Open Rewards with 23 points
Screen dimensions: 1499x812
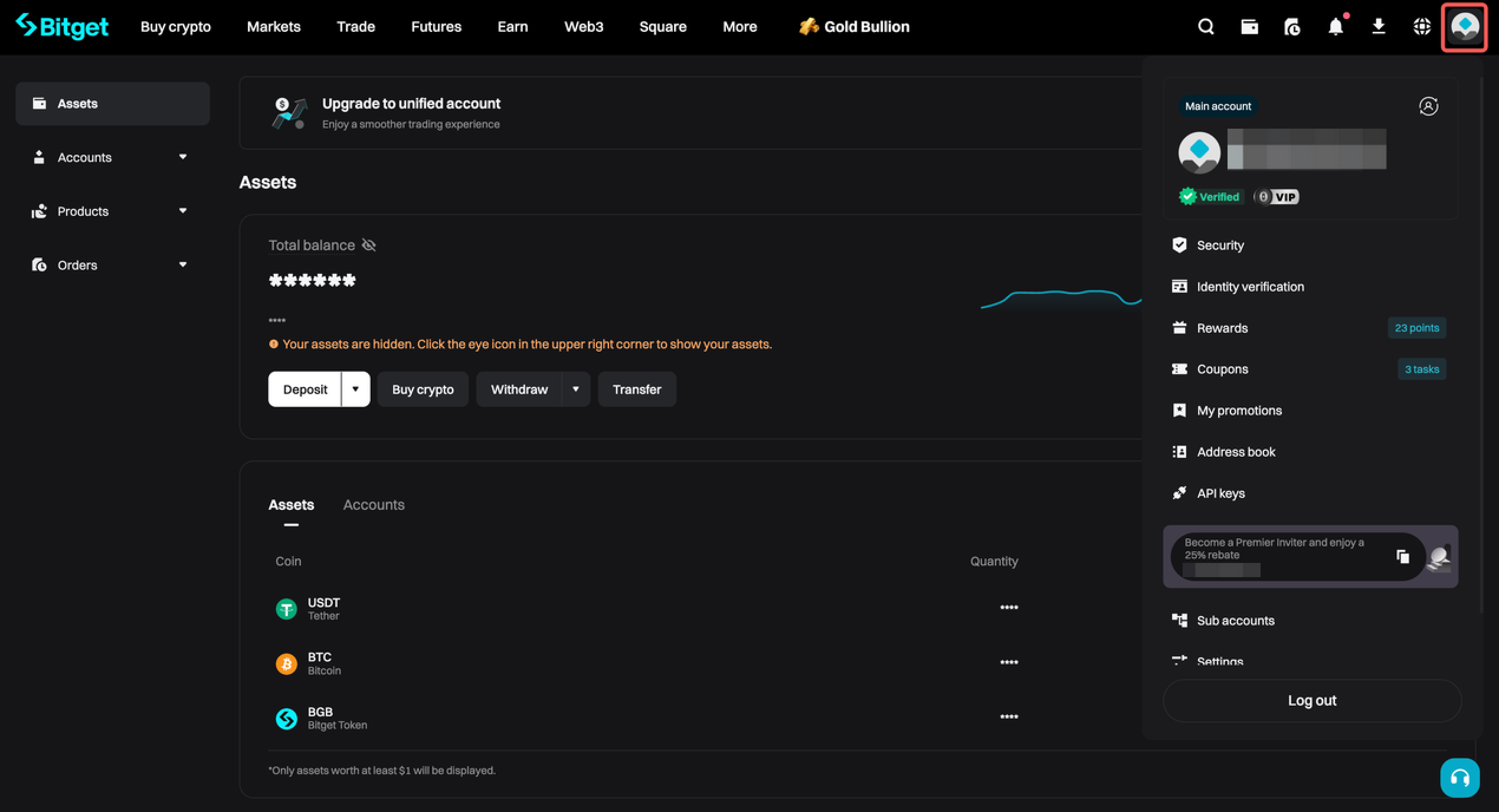click(1310, 328)
